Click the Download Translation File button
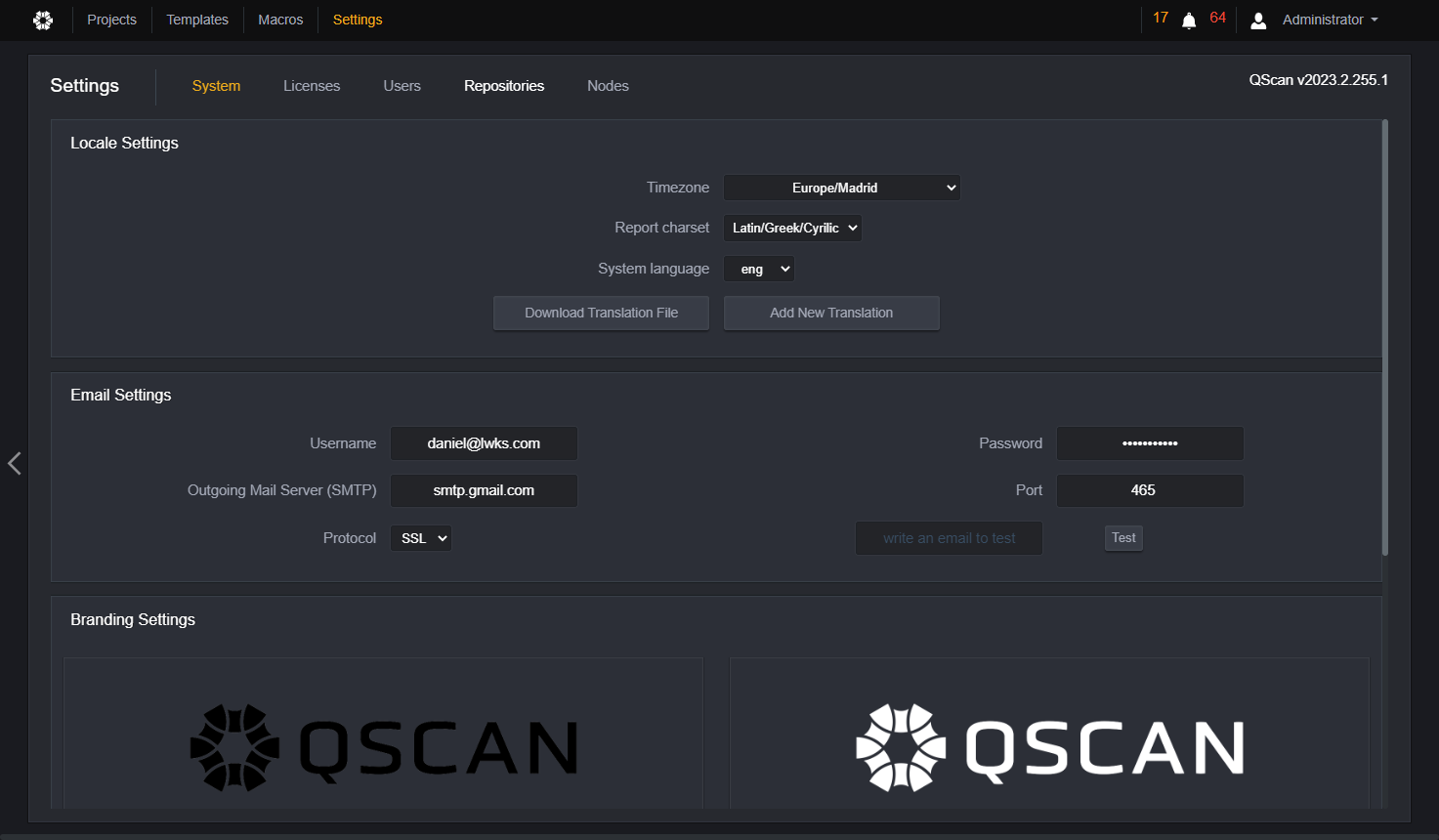 601,313
